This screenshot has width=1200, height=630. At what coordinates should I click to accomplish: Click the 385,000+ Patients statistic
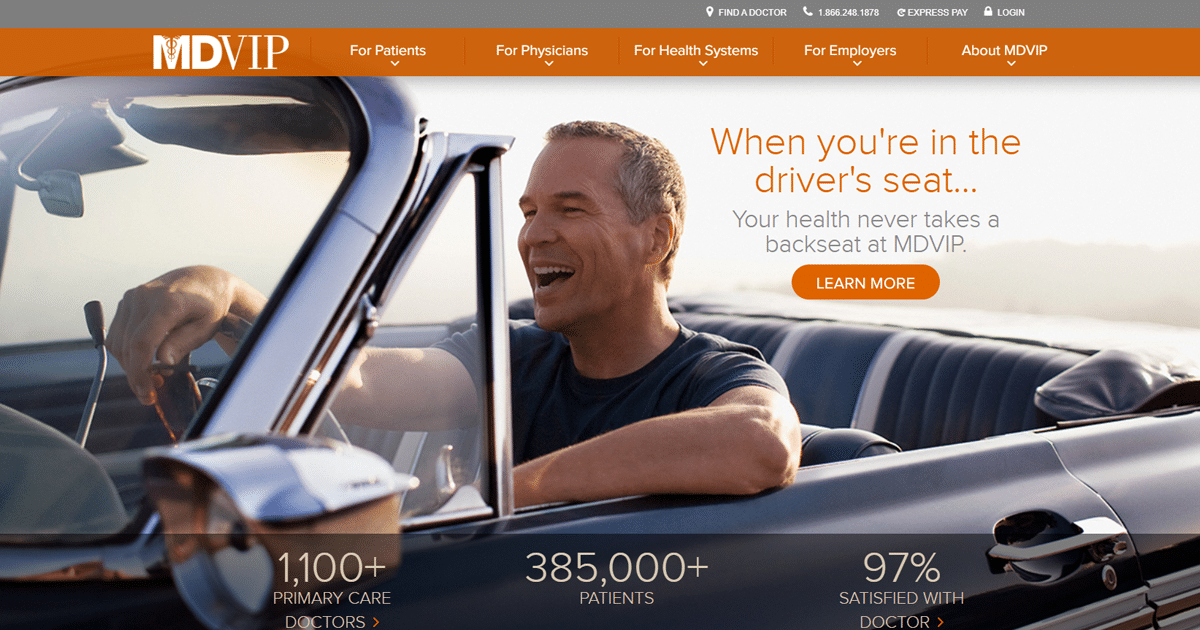pos(617,579)
